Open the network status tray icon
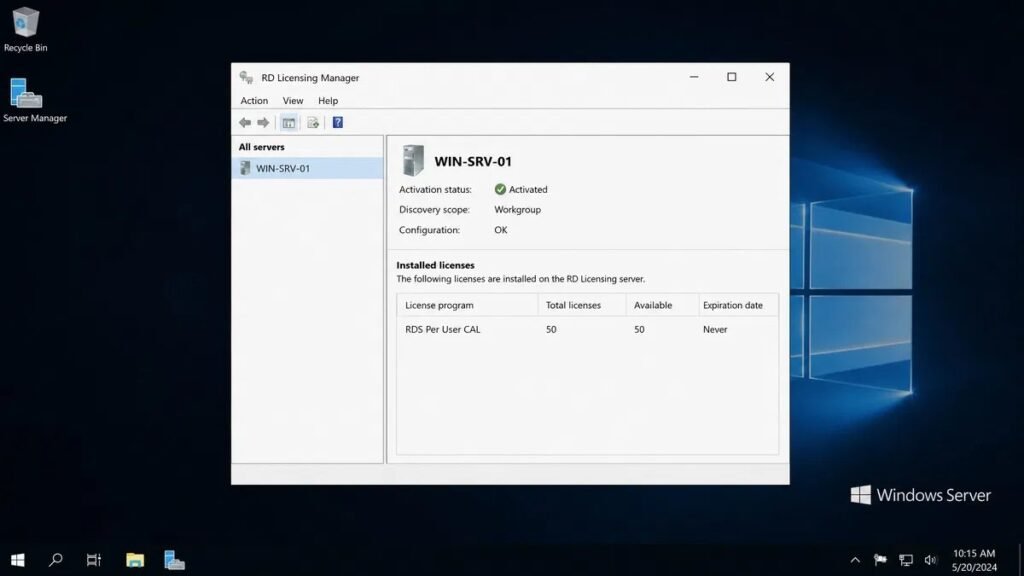Image resolution: width=1024 pixels, height=576 pixels. click(x=906, y=560)
